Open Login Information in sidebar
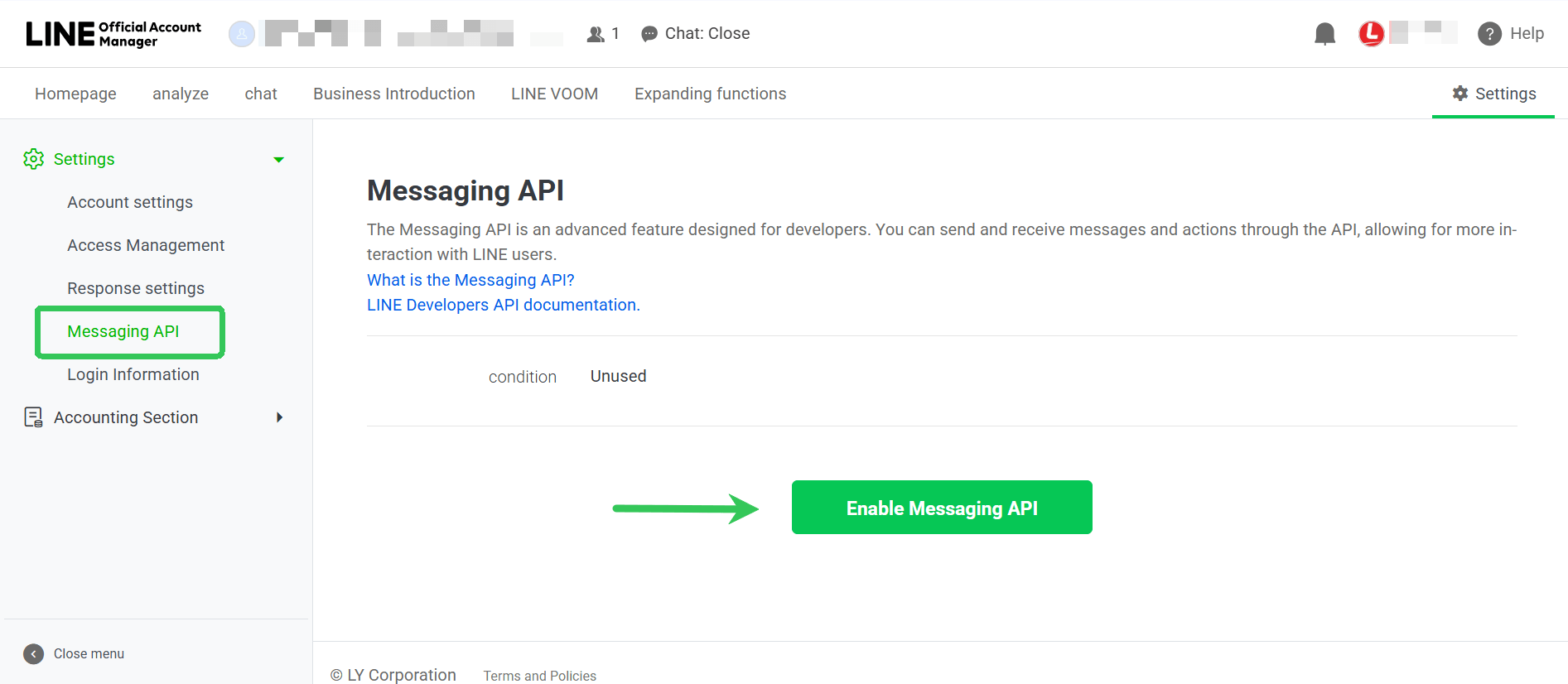This screenshot has width=1568, height=684. (133, 374)
